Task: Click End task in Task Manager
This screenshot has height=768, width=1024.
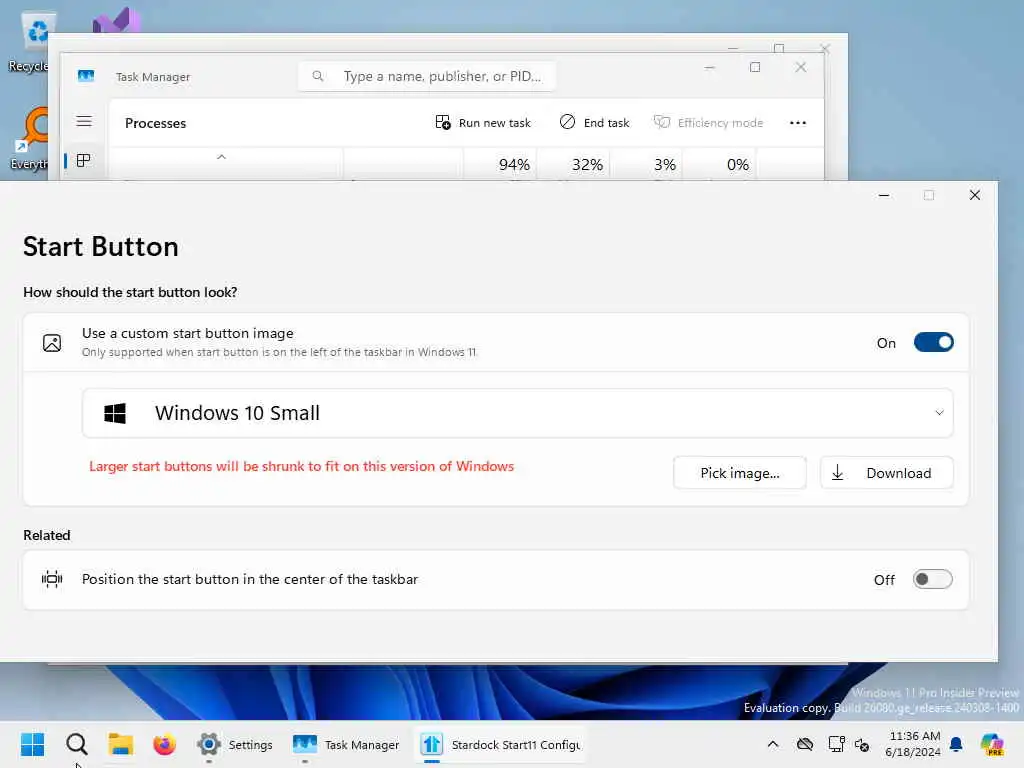Action: (x=594, y=123)
